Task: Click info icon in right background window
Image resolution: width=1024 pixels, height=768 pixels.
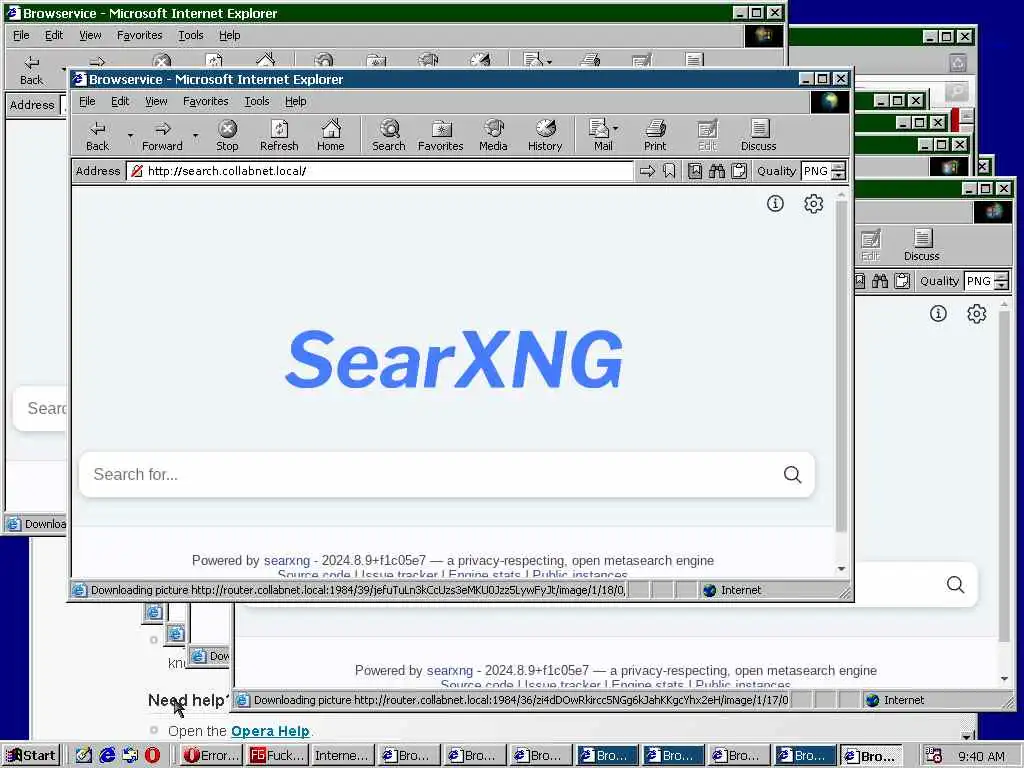Action: (x=938, y=313)
